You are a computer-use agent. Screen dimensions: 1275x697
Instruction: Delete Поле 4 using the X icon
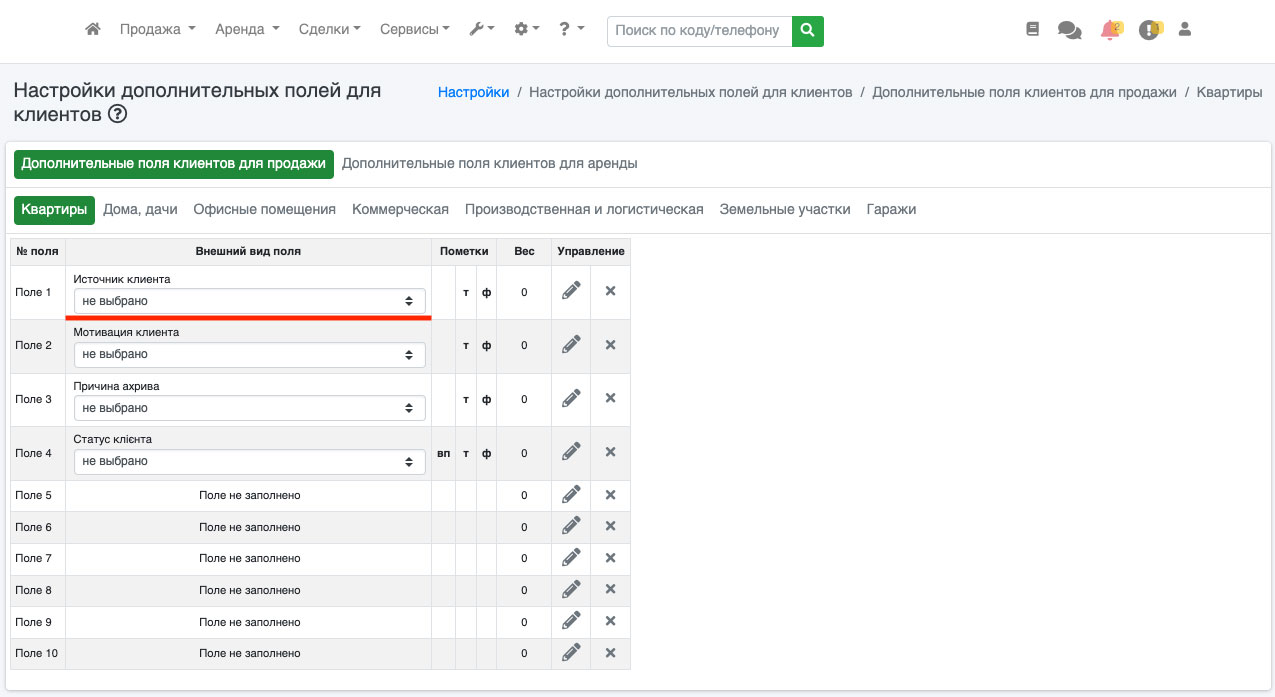[x=610, y=452]
